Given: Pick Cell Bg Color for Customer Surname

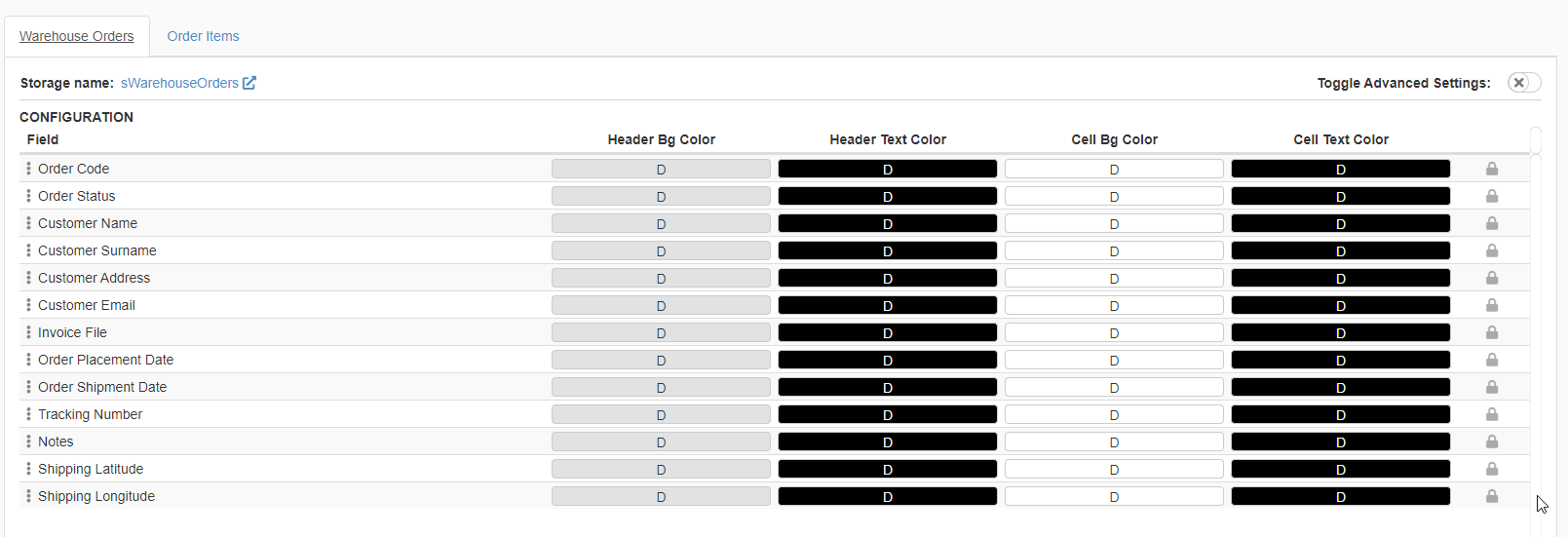Looking at the screenshot, I should tap(1114, 250).
